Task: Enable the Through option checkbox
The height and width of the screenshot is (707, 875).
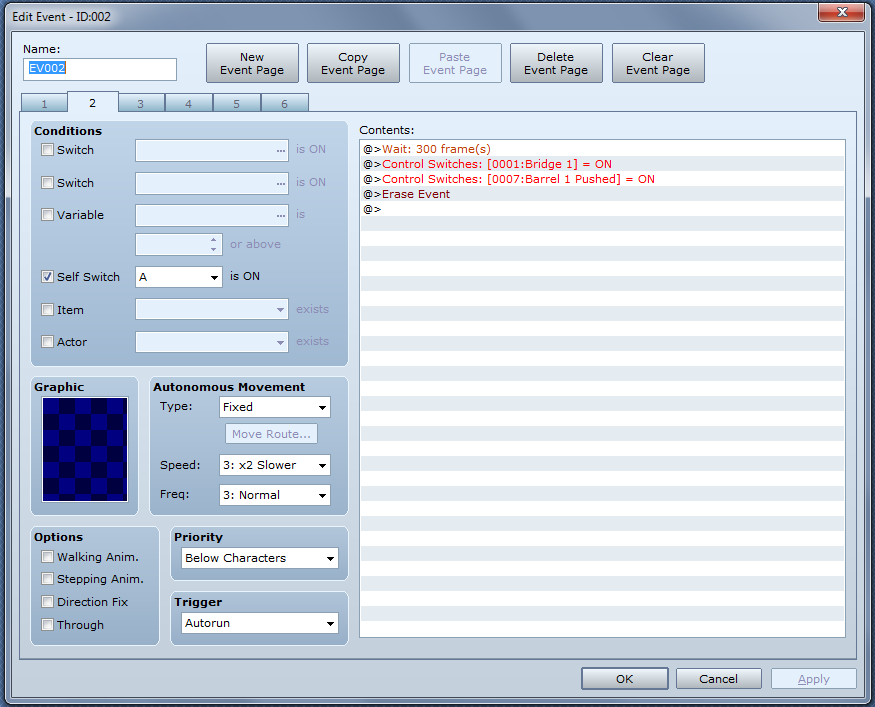Action: 48,625
